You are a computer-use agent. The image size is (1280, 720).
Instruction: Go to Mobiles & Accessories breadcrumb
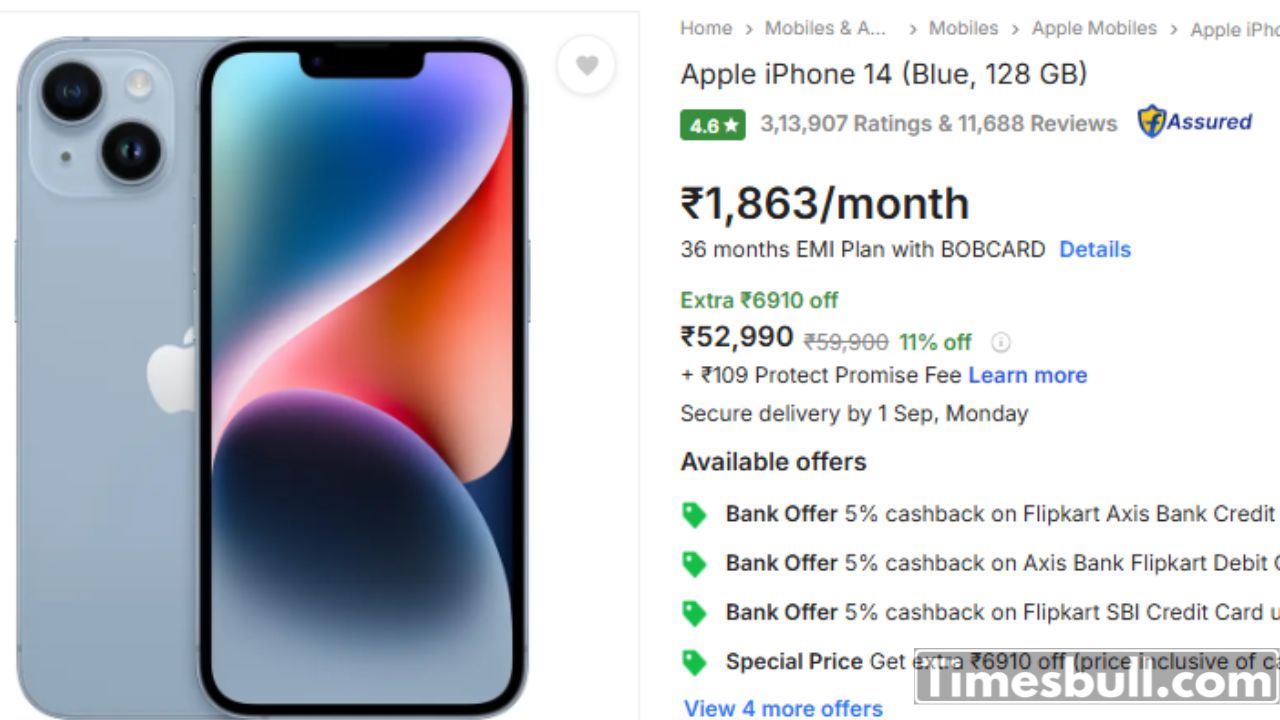825,28
